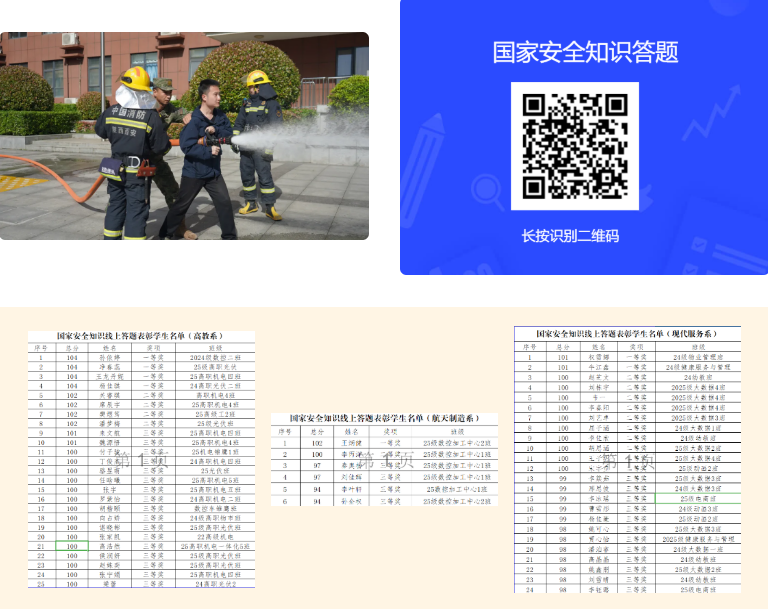768x609 pixels.
Task: Click score 94 in 航天制造系 row 5
Action: pos(317,489)
